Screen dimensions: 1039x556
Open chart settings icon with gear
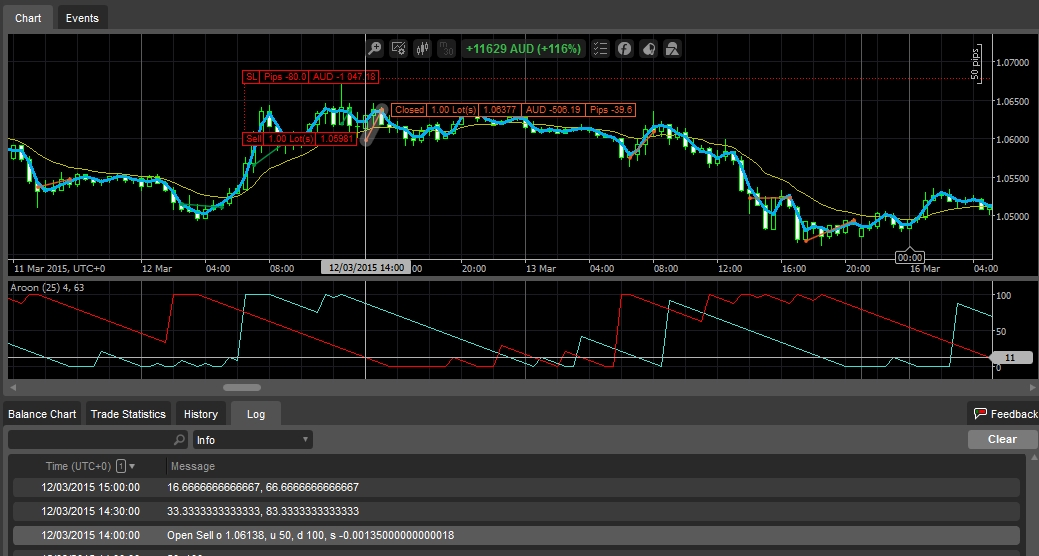[x=398, y=48]
